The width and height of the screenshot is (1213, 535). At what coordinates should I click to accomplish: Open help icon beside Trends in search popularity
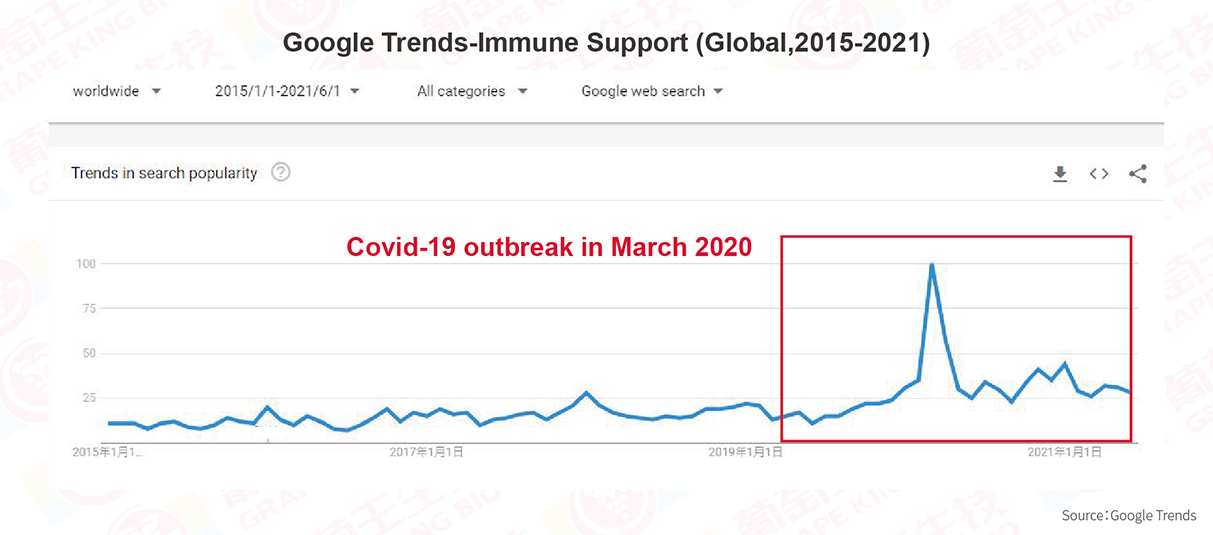281,172
